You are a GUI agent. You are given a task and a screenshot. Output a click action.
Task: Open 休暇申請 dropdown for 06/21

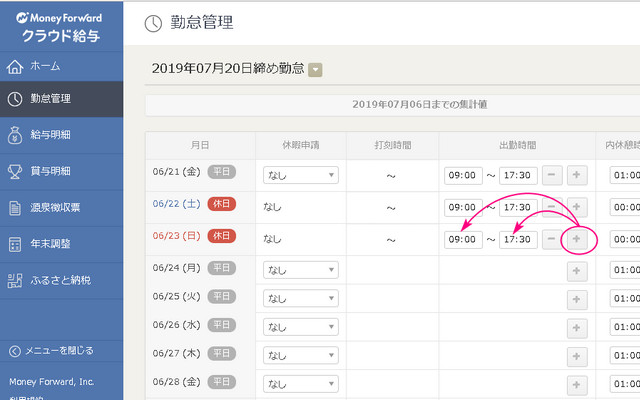coord(301,175)
